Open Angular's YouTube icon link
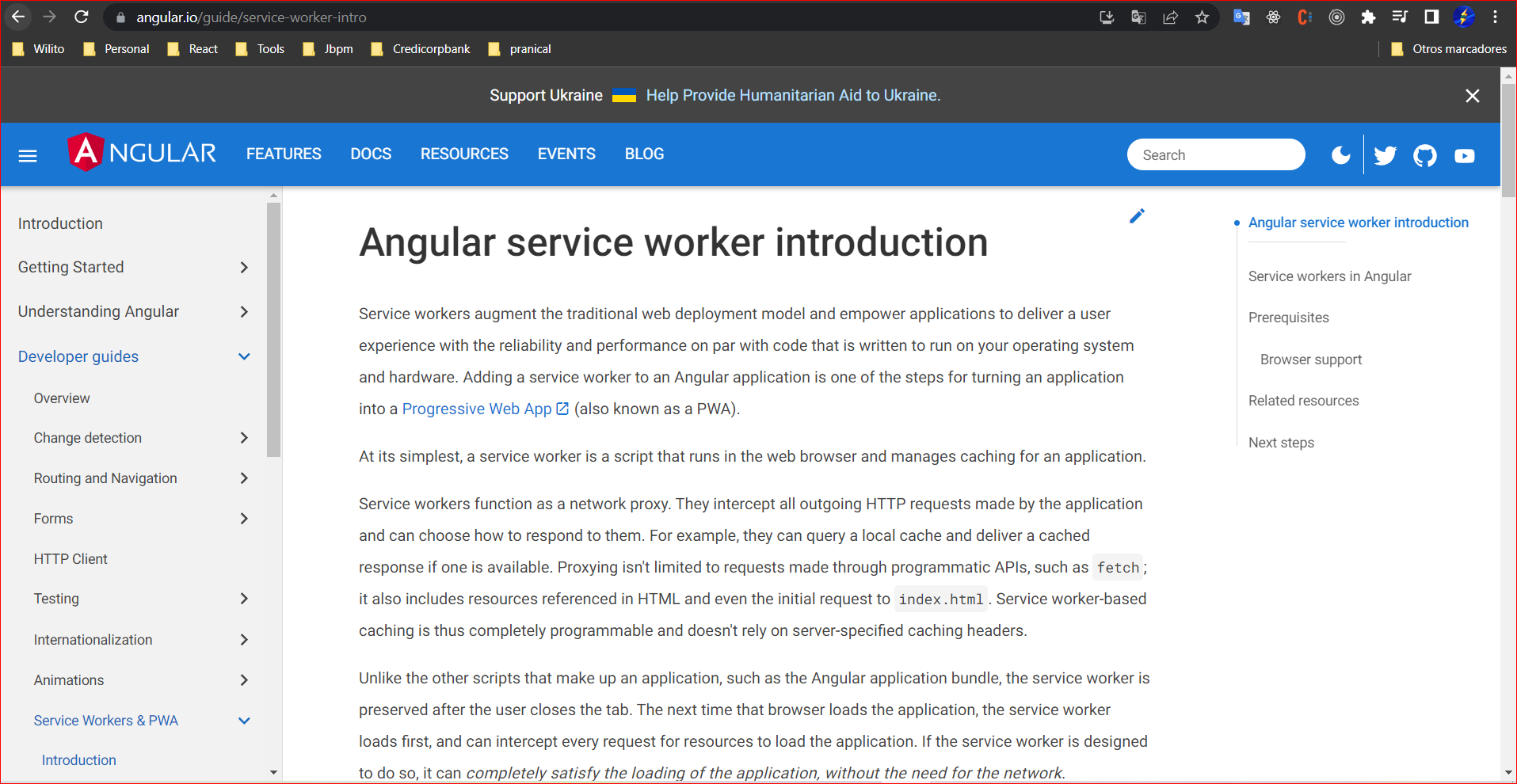Viewport: 1517px width, 784px height. [x=1465, y=156]
